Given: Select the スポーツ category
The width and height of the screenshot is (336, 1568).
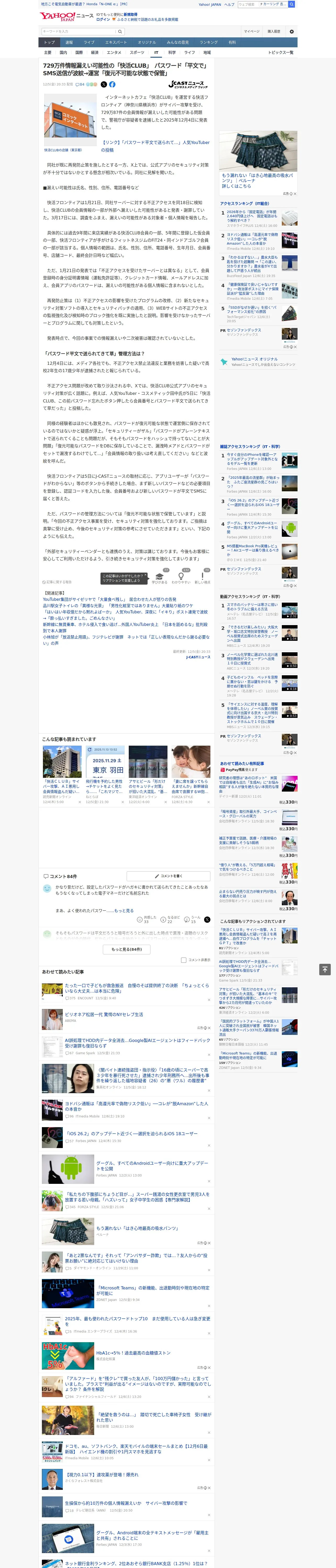Looking at the screenshot, I should tap(137, 52).
